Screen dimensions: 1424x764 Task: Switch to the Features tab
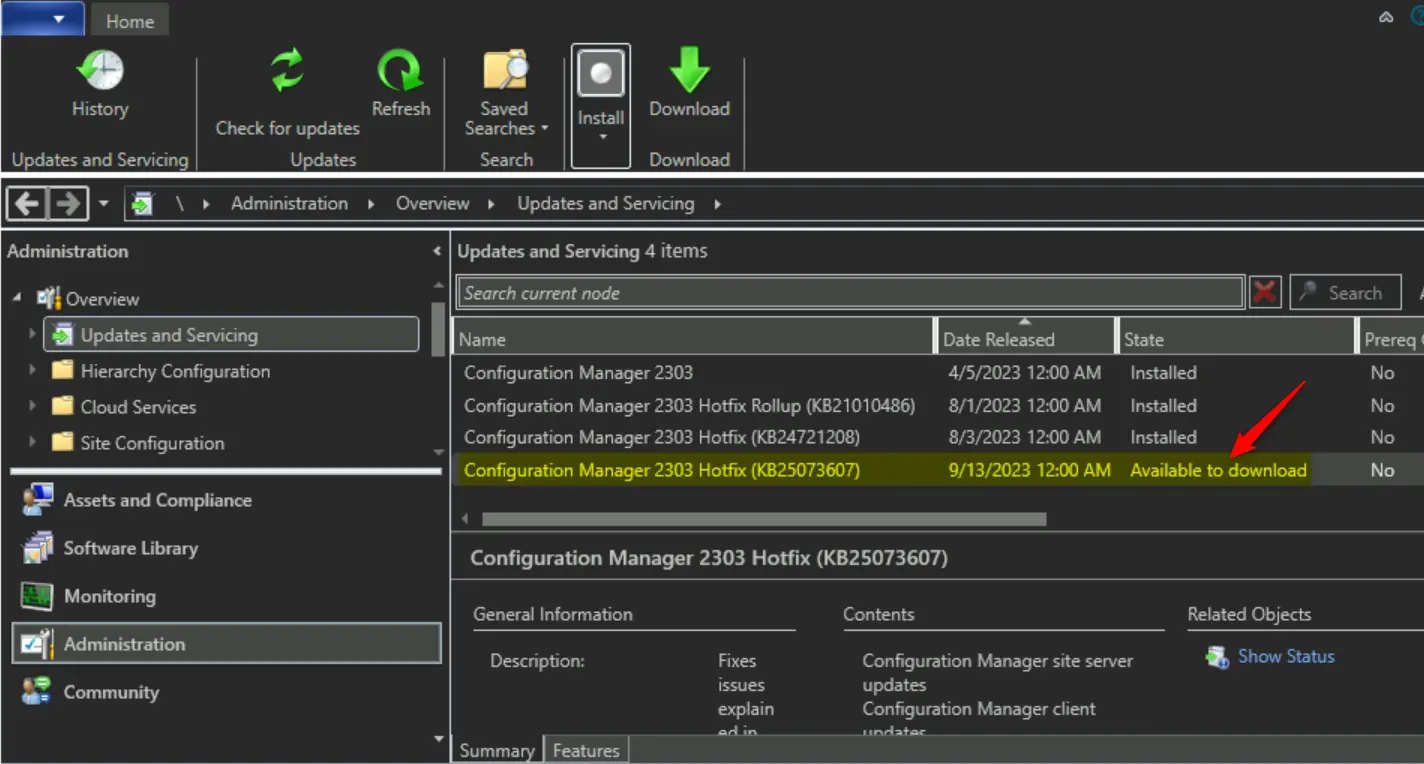pos(586,750)
